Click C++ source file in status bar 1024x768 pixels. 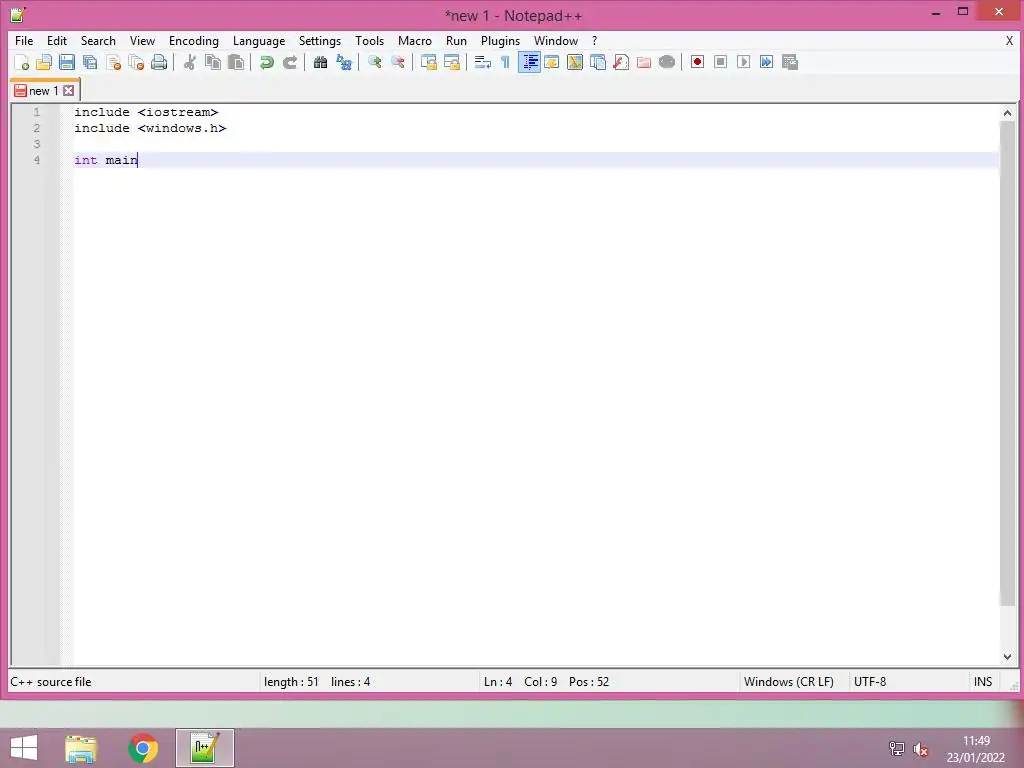(51, 682)
